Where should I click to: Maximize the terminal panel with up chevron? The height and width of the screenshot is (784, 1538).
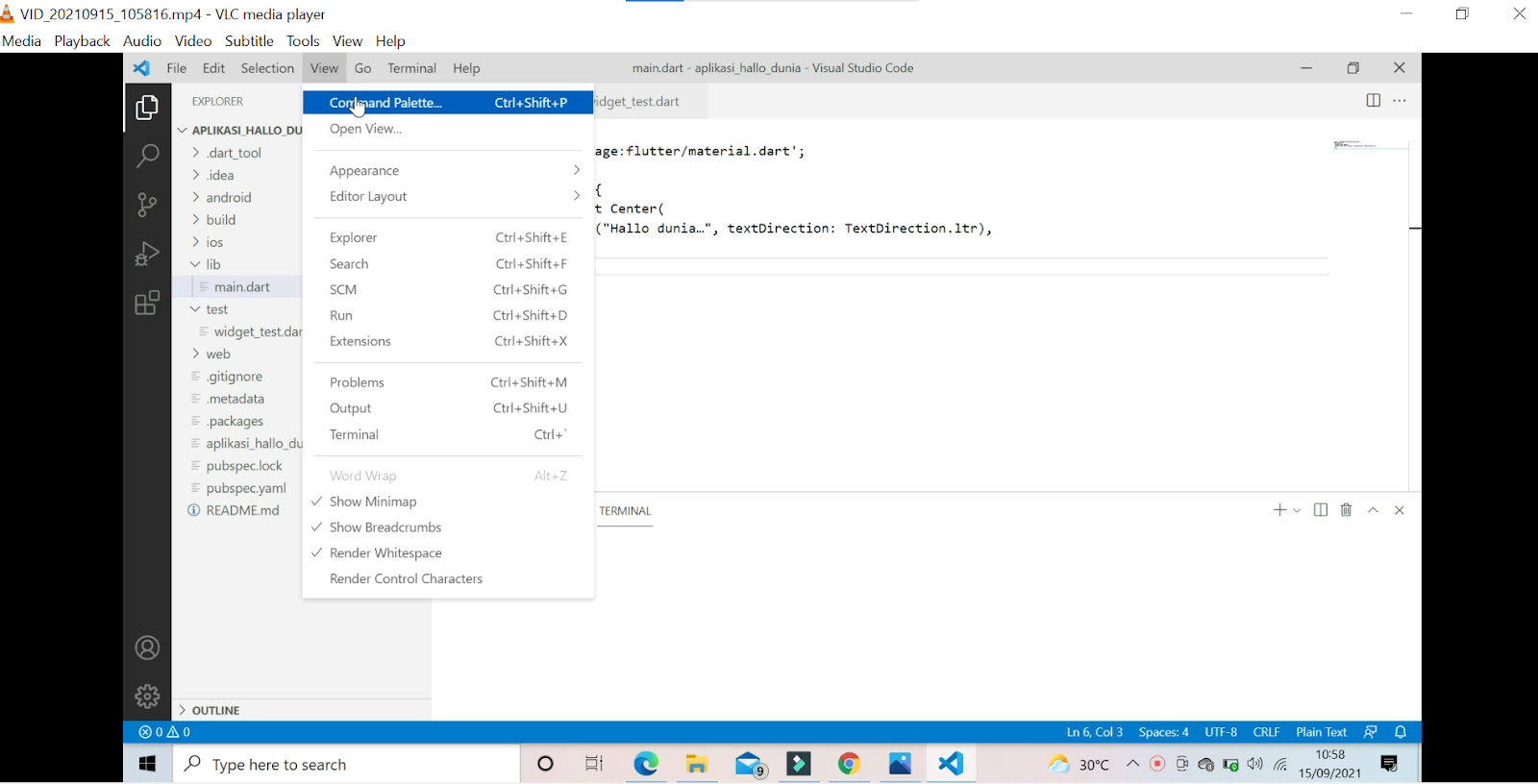[1374, 510]
